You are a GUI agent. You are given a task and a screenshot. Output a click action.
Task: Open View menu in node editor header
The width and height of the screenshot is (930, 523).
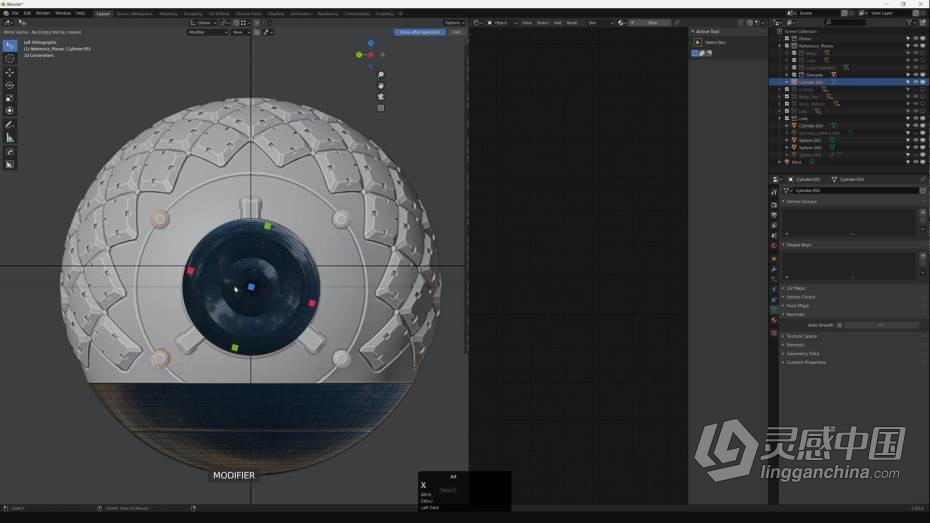point(527,23)
